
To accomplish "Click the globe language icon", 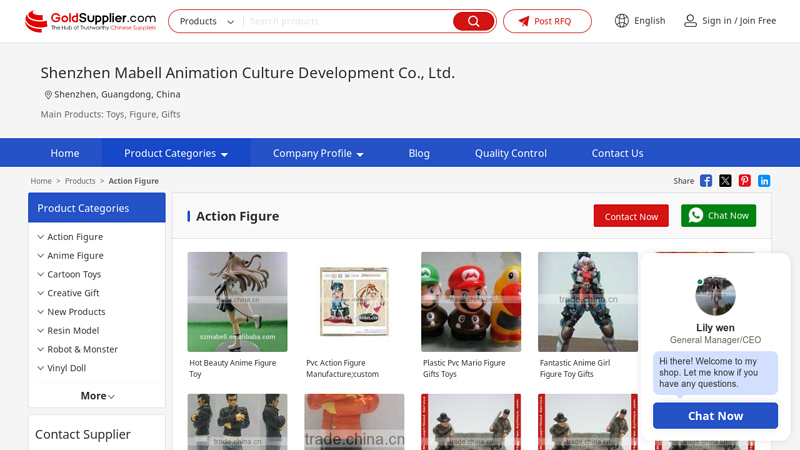I will point(621,21).
